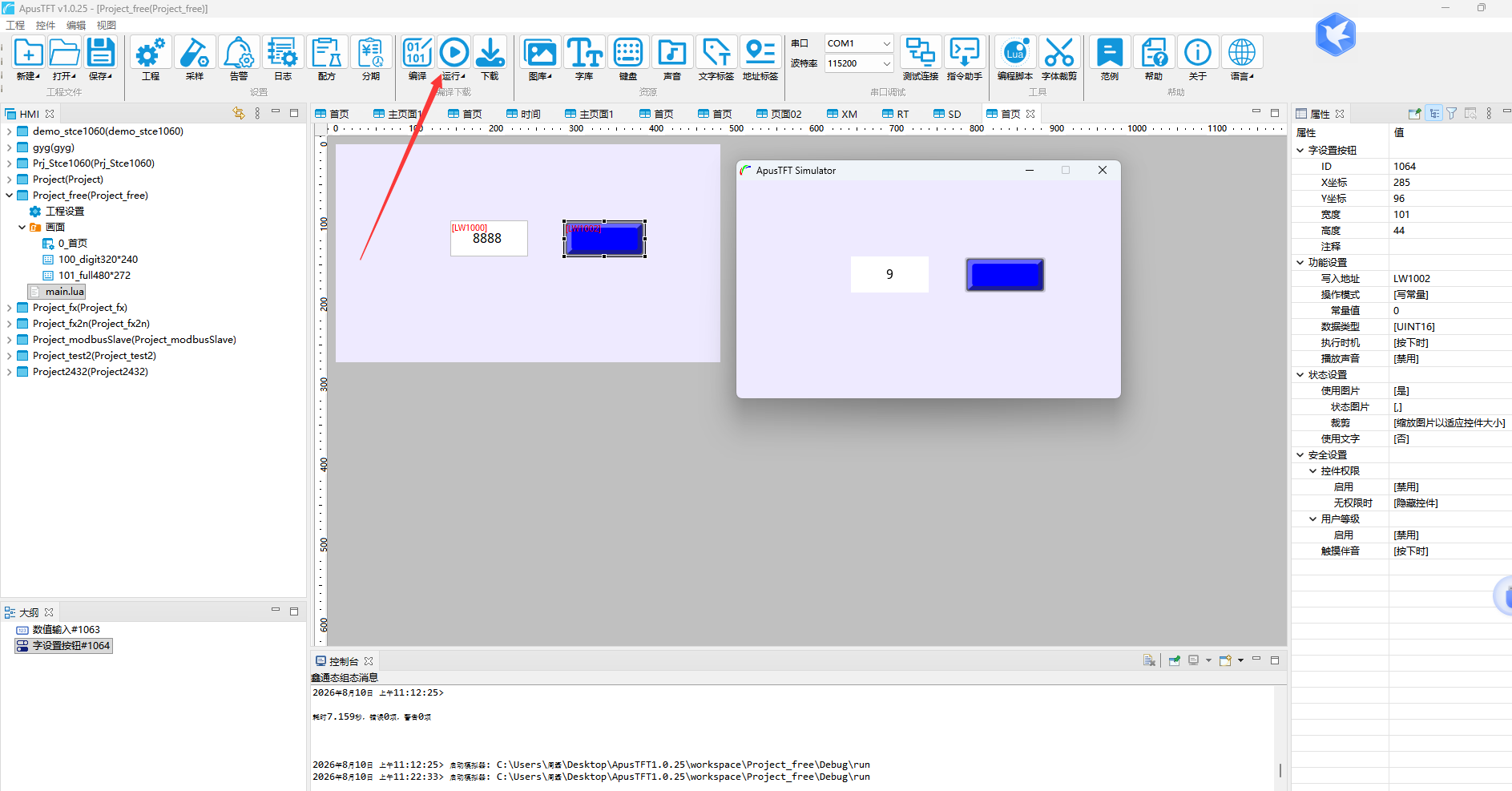Switch to the 时间 editor tab

(523, 115)
